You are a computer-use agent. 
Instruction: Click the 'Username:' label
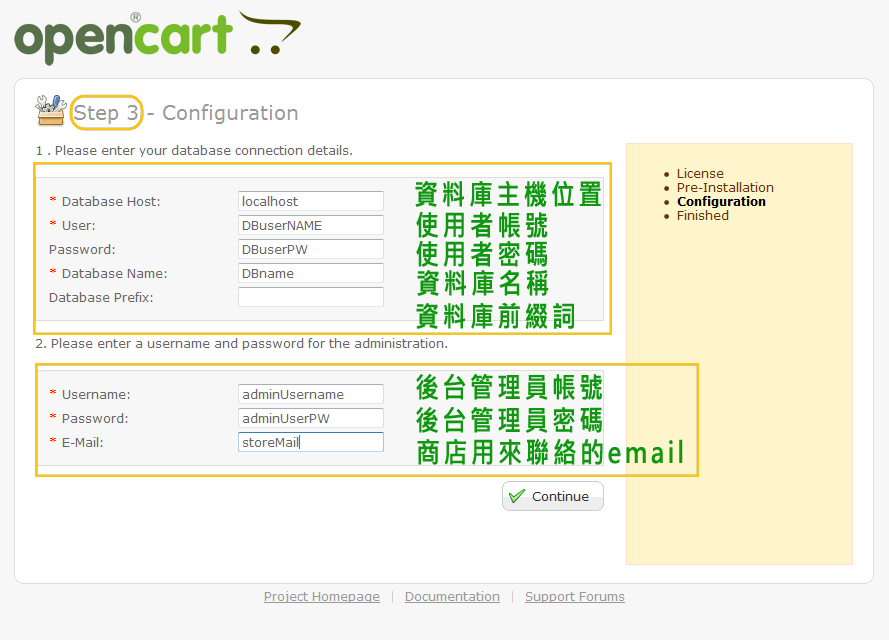click(x=96, y=394)
